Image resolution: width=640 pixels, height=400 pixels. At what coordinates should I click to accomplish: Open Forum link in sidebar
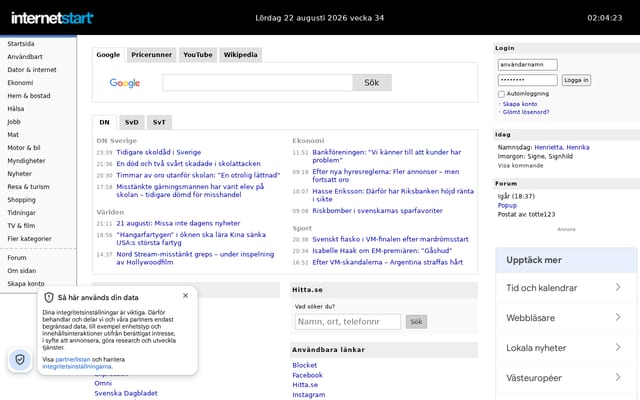pyautogui.click(x=17, y=258)
